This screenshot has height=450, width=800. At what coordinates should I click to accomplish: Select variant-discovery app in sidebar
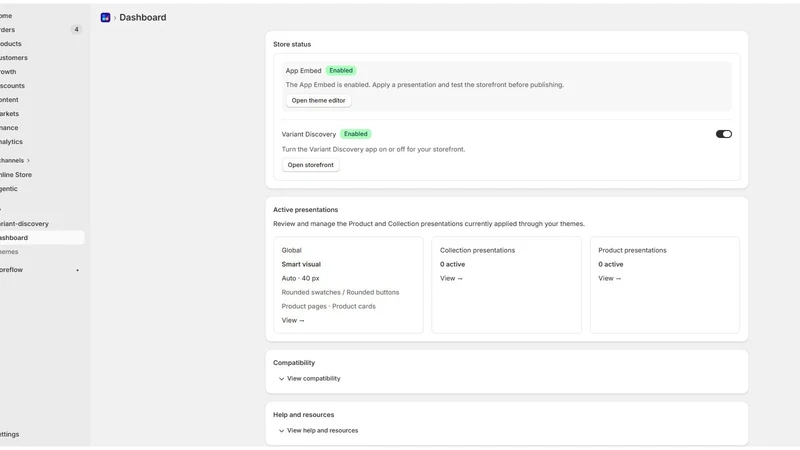pos(24,224)
